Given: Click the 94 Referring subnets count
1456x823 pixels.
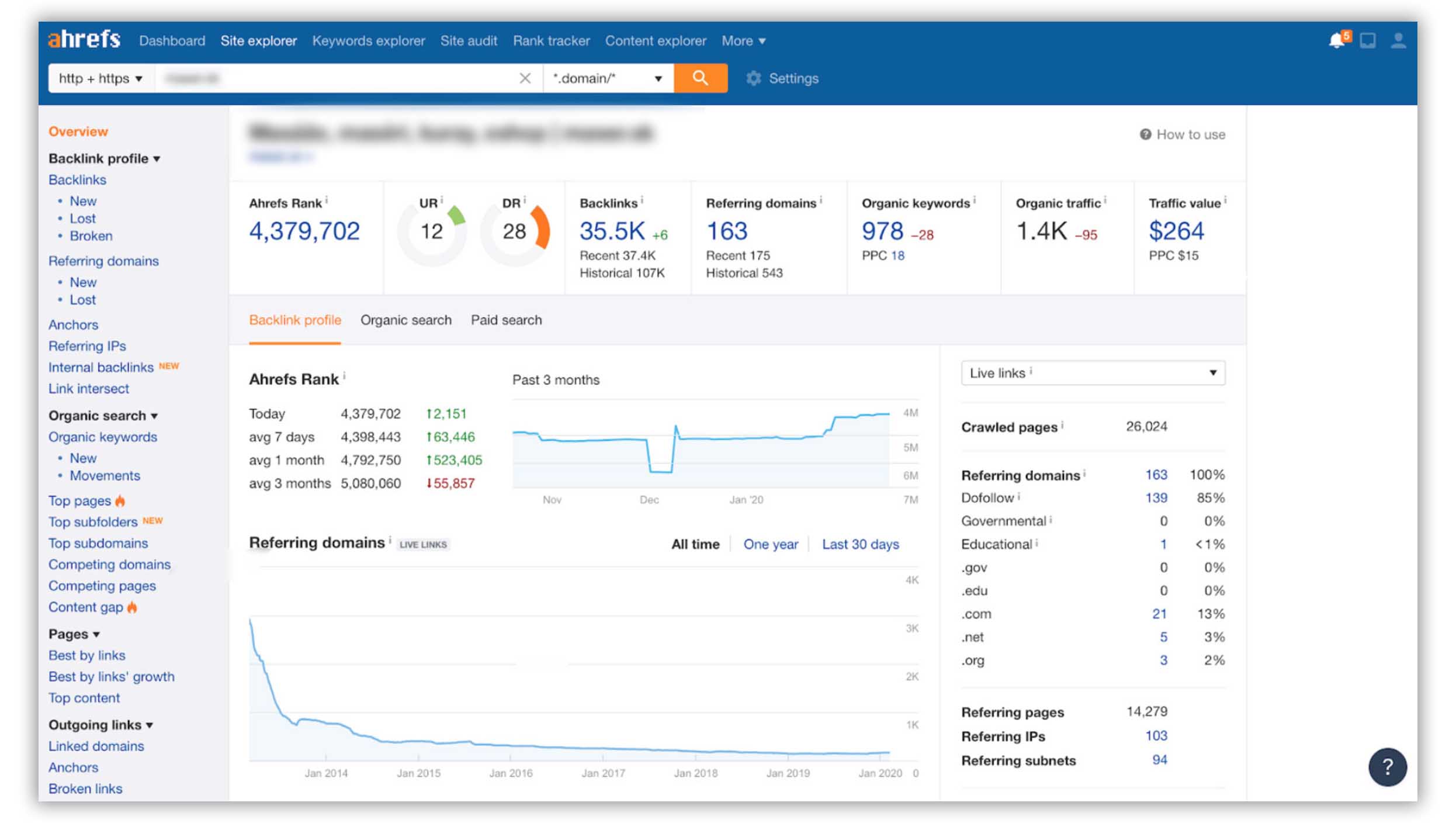Looking at the screenshot, I should point(1160,760).
